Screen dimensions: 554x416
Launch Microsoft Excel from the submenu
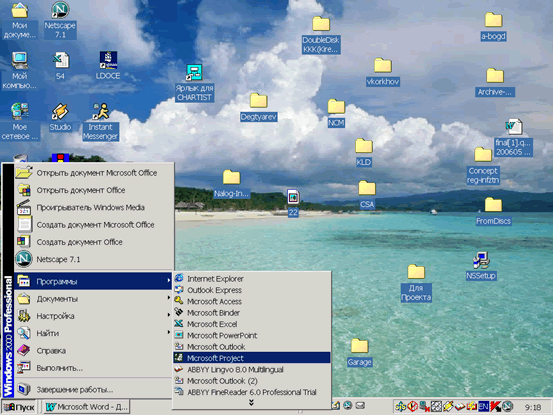coord(252,324)
